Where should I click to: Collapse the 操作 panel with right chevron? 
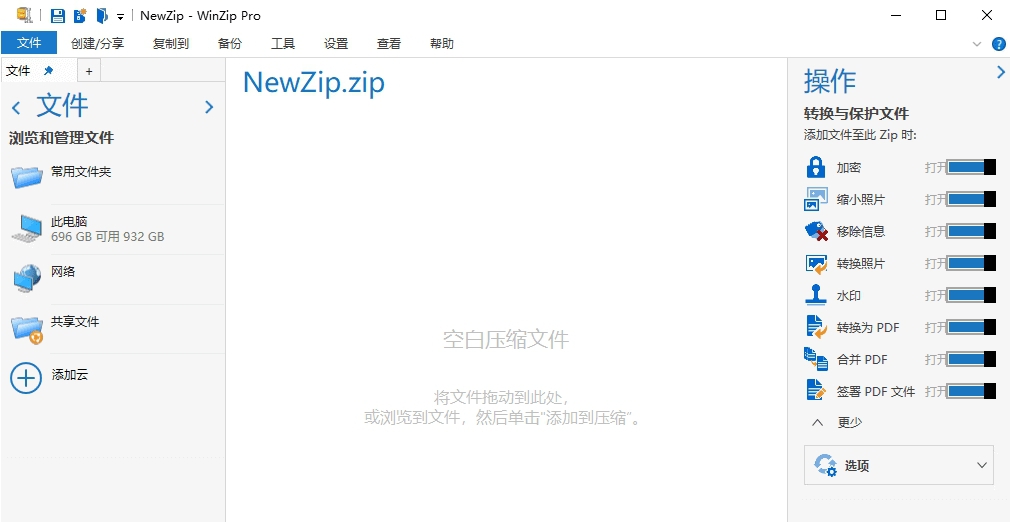click(x=1001, y=71)
